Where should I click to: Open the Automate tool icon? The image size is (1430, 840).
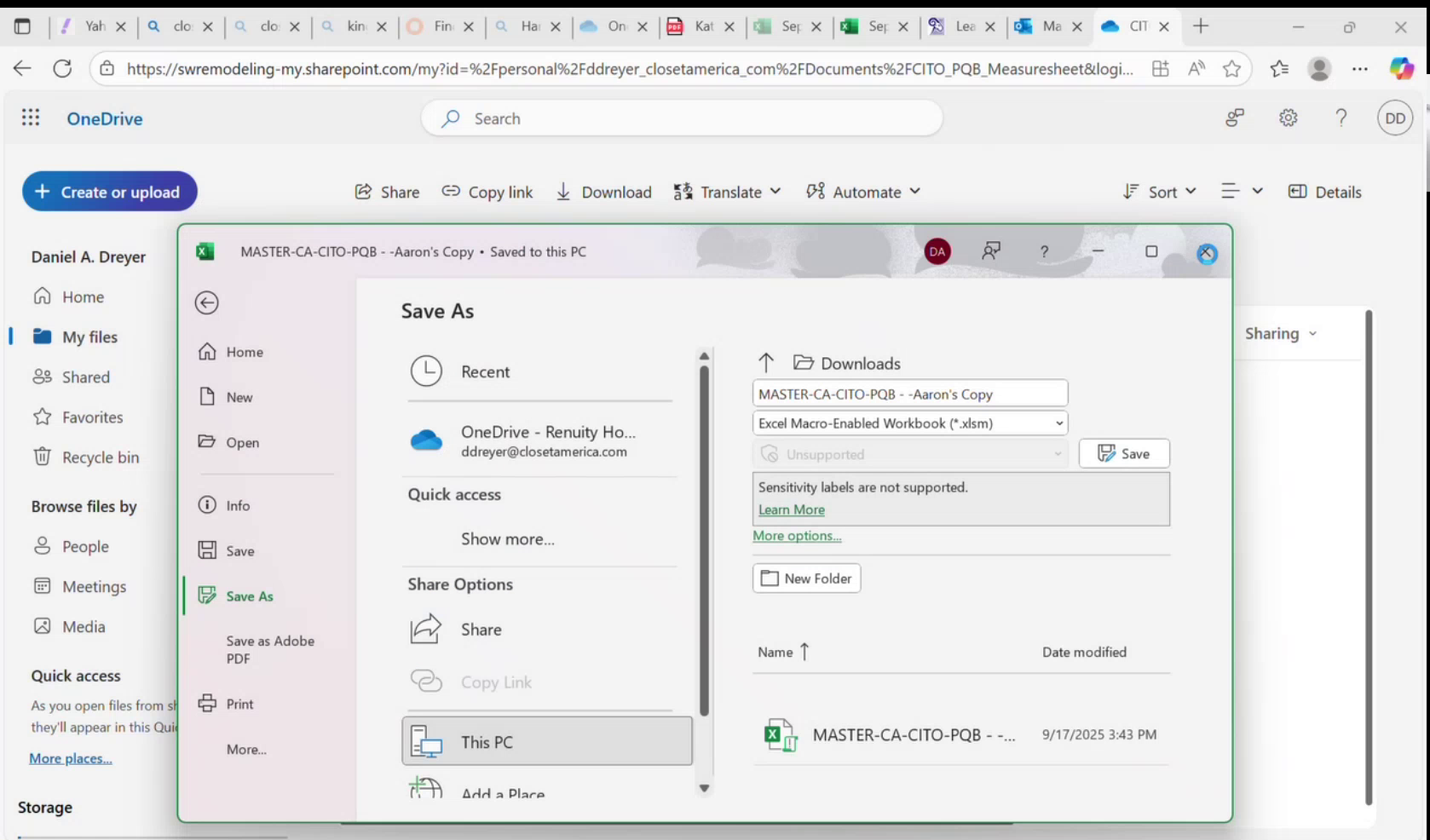coord(816,192)
